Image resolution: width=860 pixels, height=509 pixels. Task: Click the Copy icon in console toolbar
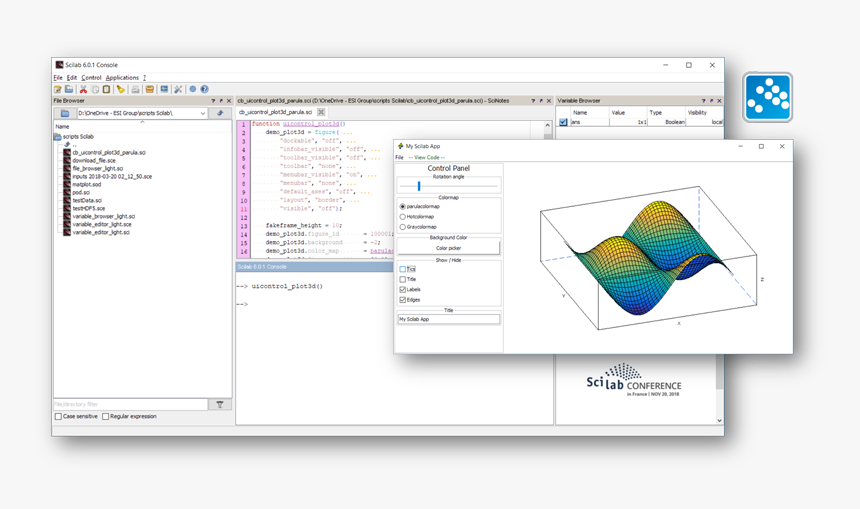pyautogui.click(x=95, y=89)
